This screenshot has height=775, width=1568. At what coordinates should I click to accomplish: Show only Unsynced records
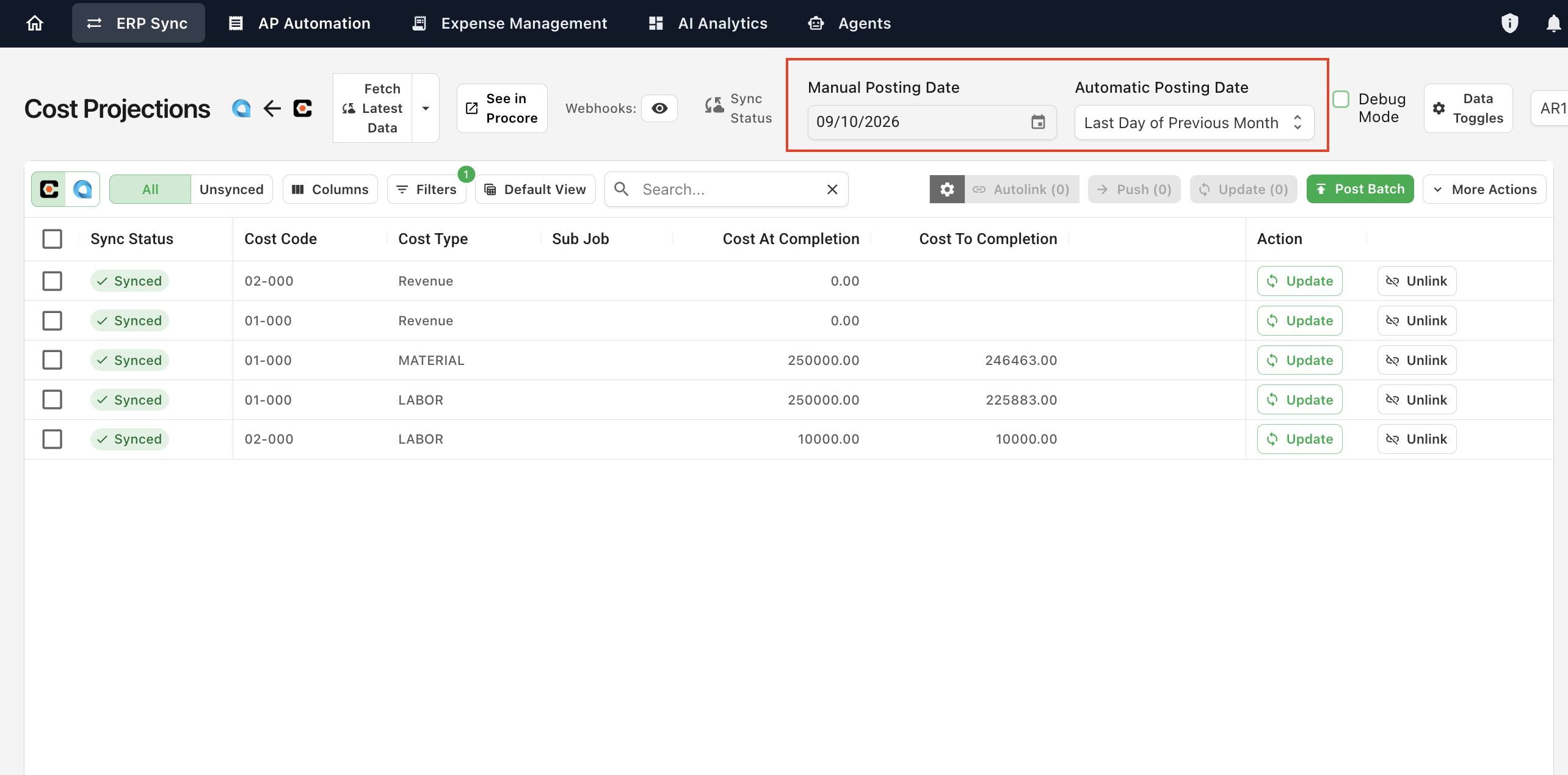tap(231, 189)
